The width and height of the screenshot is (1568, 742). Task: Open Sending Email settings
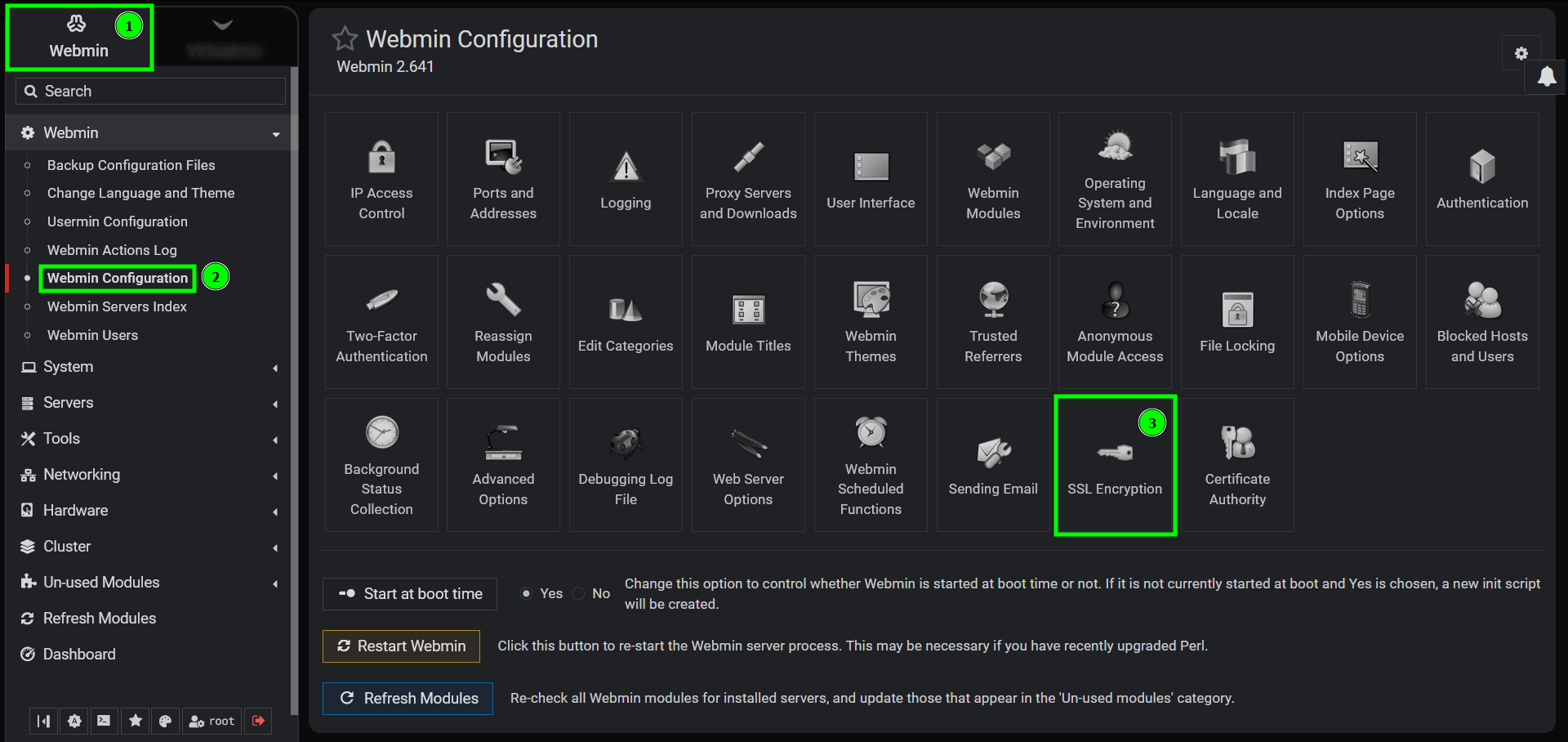(993, 465)
